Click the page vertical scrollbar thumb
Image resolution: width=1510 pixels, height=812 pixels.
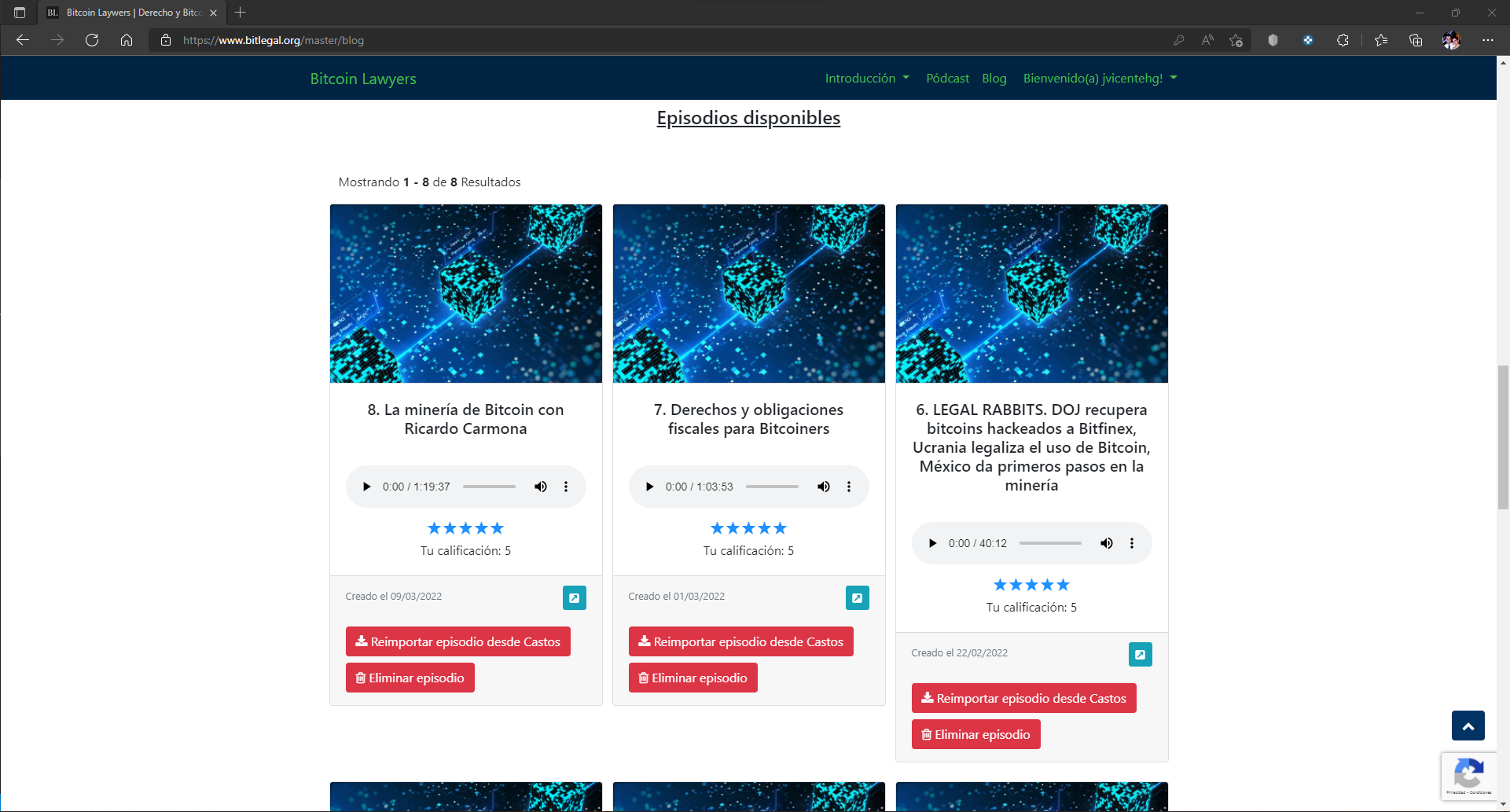coord(1503,438)
